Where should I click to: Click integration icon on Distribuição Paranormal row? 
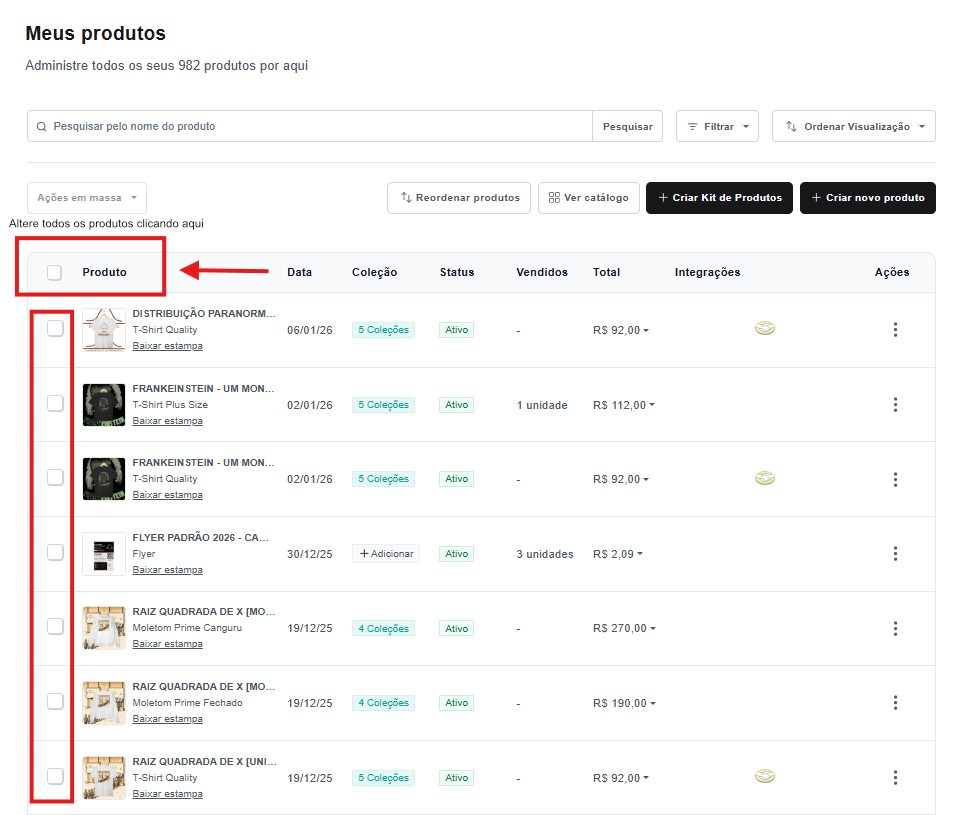pos(764,329)
